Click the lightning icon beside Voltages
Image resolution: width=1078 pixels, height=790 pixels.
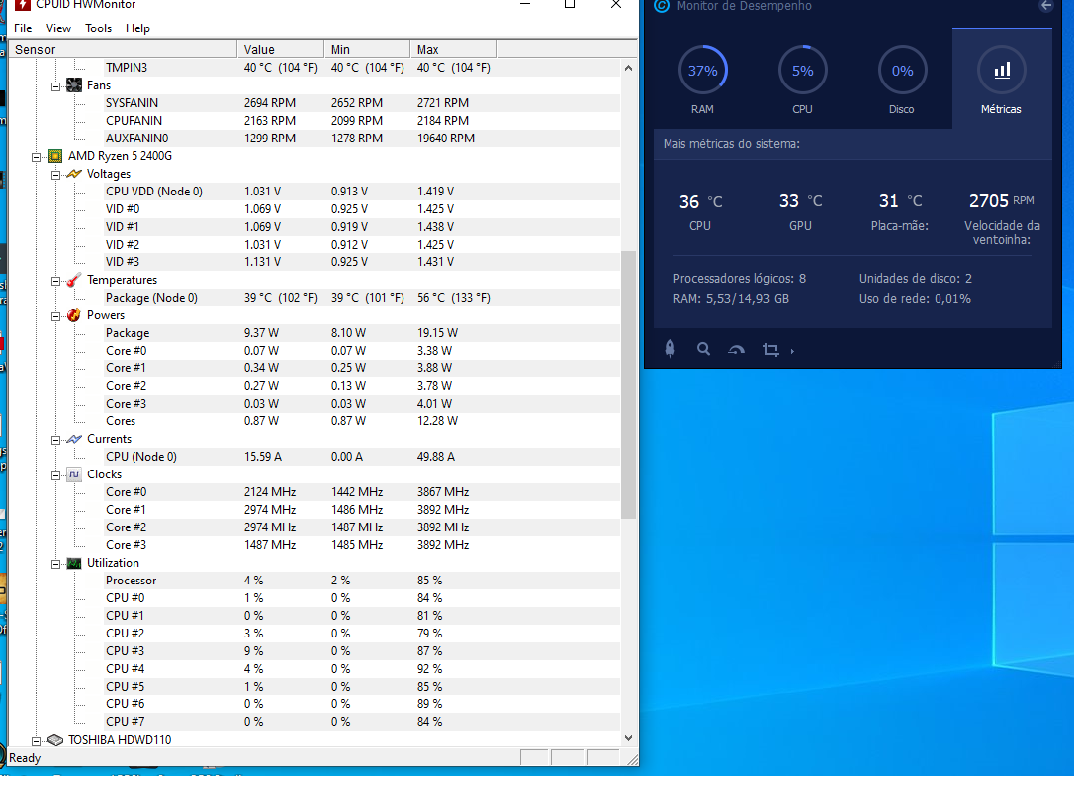(74, 174)
